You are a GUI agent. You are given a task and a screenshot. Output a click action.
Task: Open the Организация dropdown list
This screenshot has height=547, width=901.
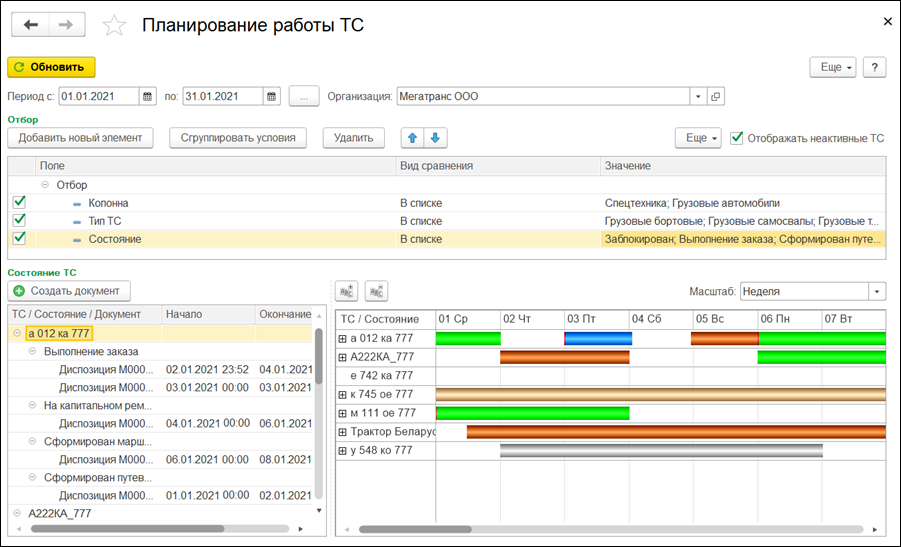tap(697, 97)
